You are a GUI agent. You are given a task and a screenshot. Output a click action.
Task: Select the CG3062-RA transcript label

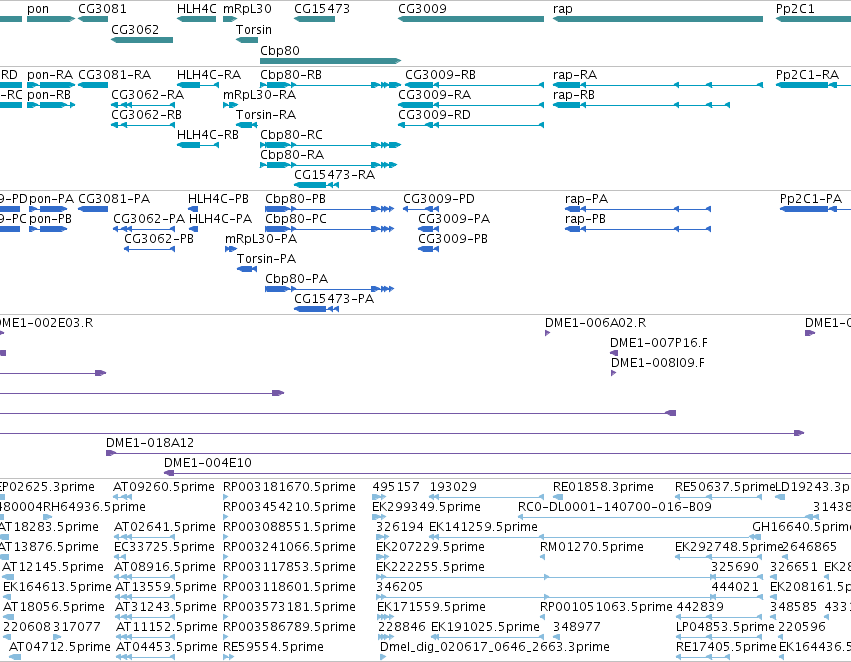pyautogui.click(x=148, y=94)
